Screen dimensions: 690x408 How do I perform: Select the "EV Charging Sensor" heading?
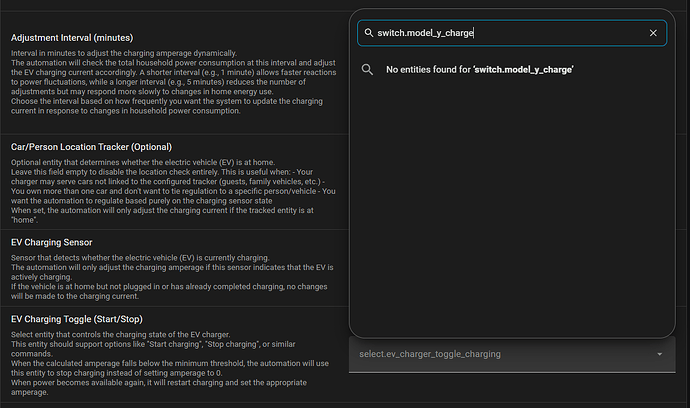coord(51,243)
